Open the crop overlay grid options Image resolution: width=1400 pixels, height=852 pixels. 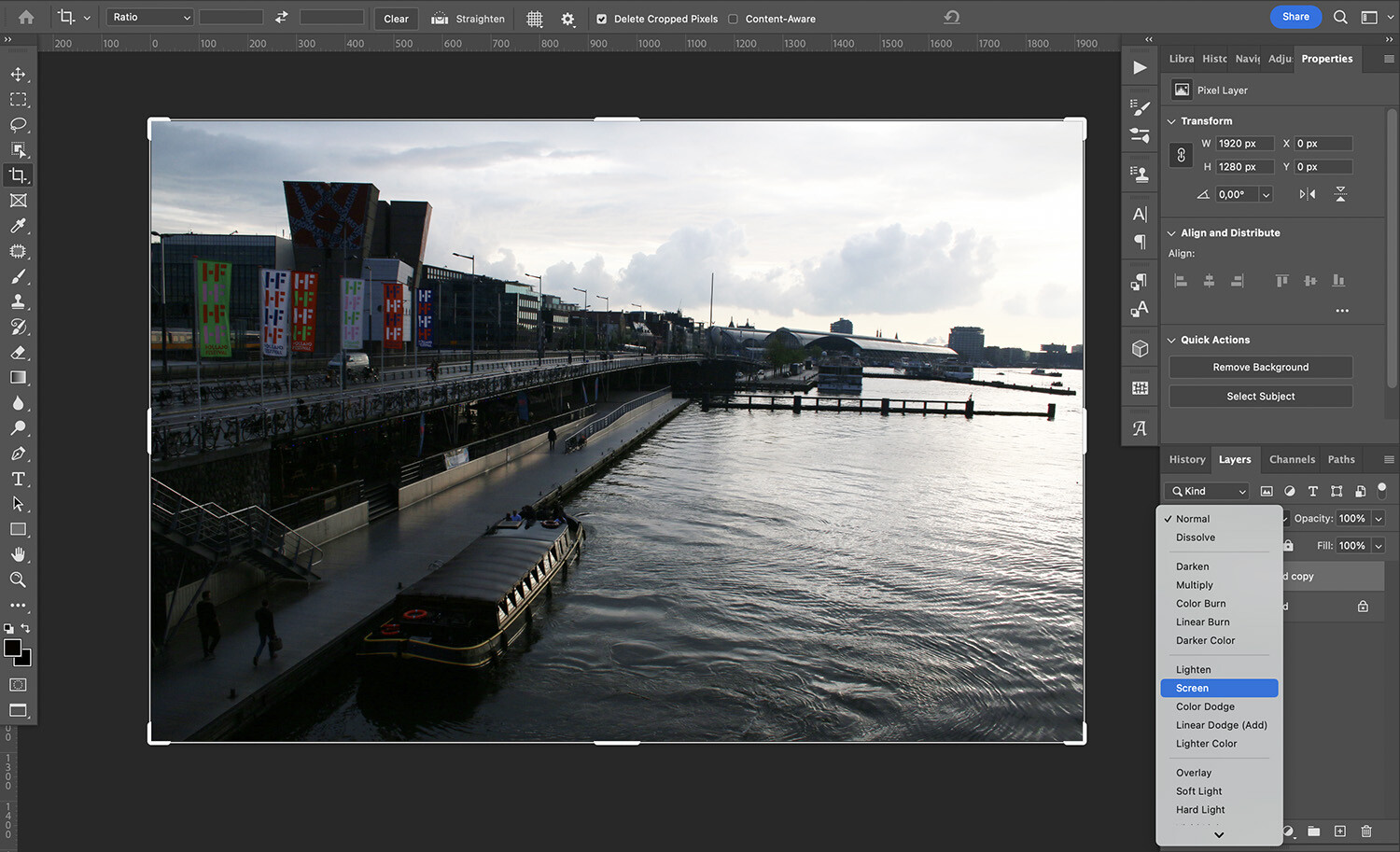pos(534,18)
